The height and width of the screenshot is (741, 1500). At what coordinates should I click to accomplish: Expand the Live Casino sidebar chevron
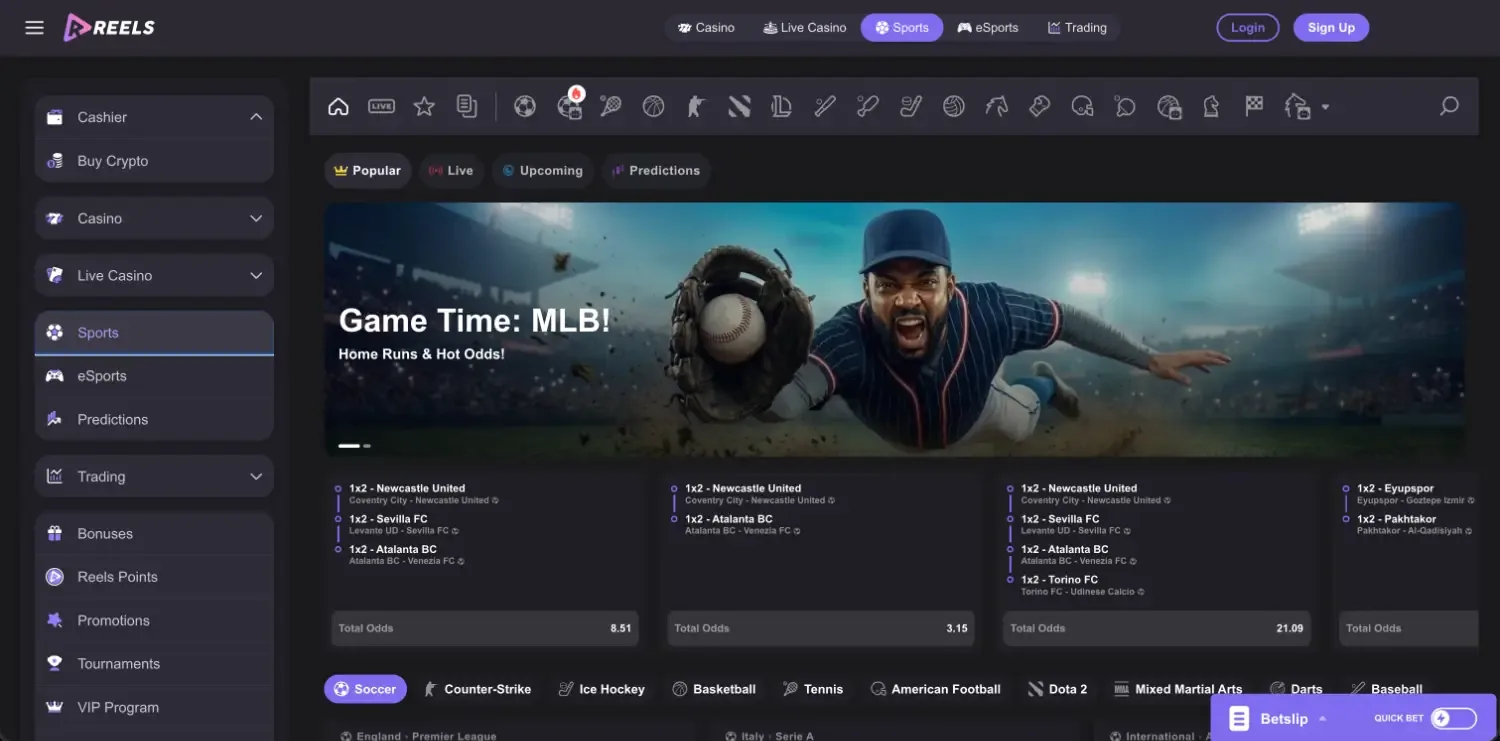(256, 275)
